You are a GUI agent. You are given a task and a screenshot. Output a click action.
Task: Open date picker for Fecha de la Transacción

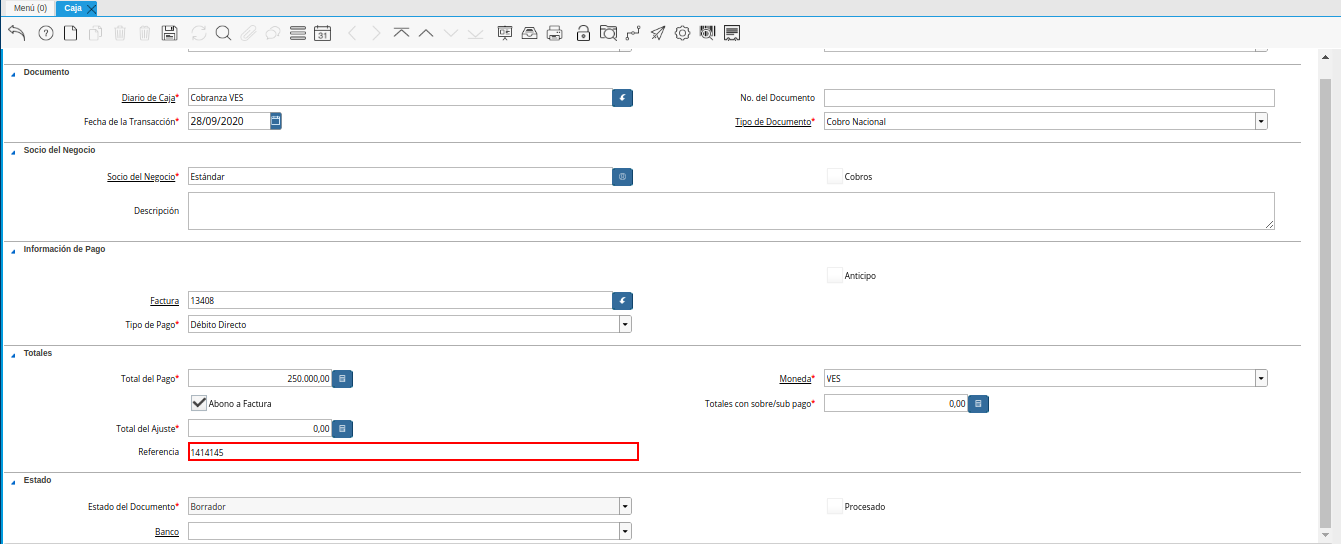point(276,121)
